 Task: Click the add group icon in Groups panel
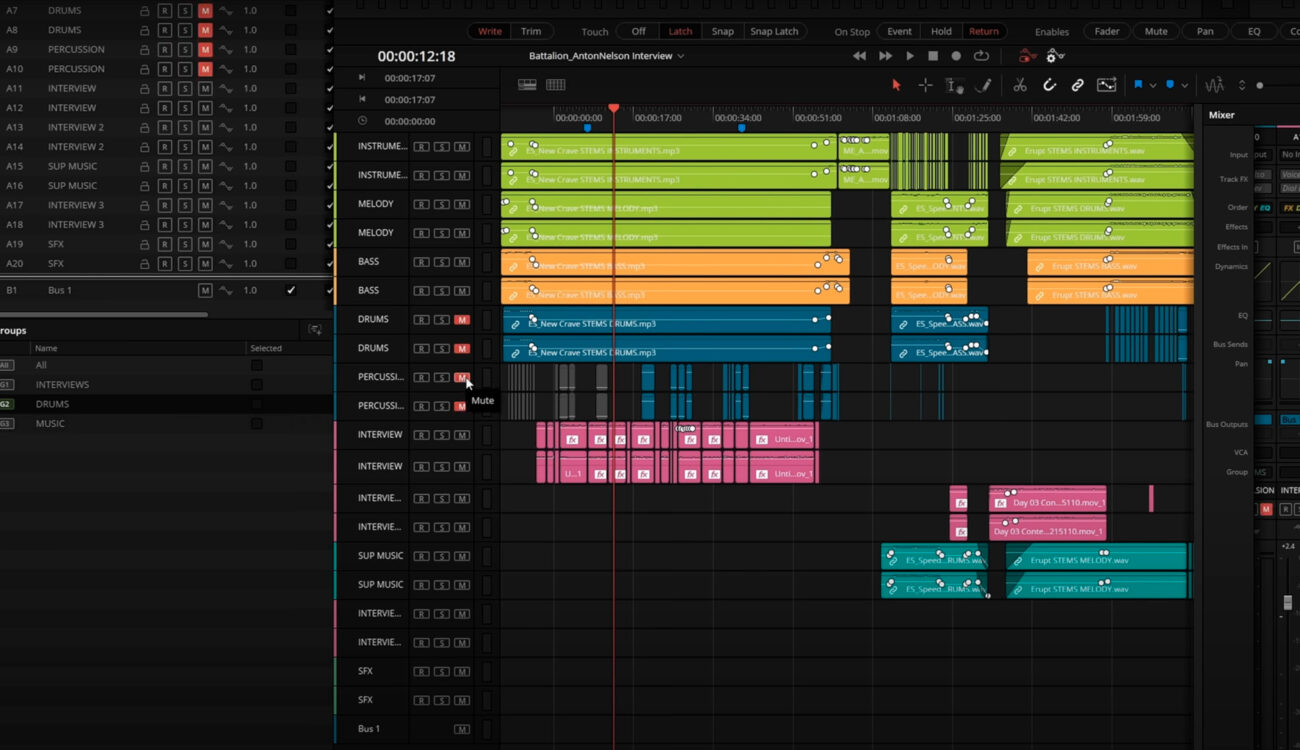(315, 330)
